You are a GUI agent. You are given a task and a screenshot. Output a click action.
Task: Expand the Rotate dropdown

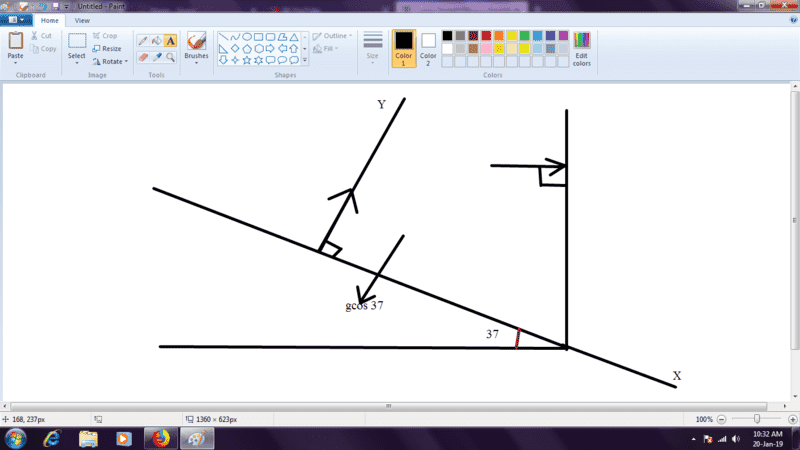pyautogui.click(x=110, y=61)
